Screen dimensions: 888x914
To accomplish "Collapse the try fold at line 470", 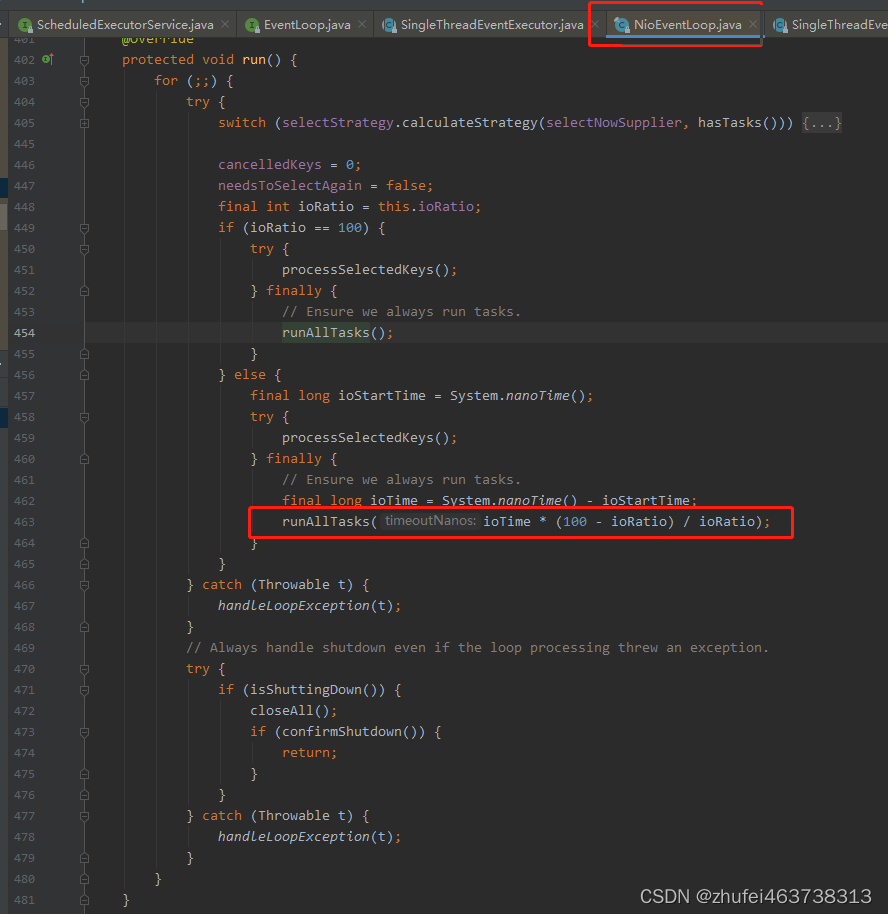I will point(85,669).
